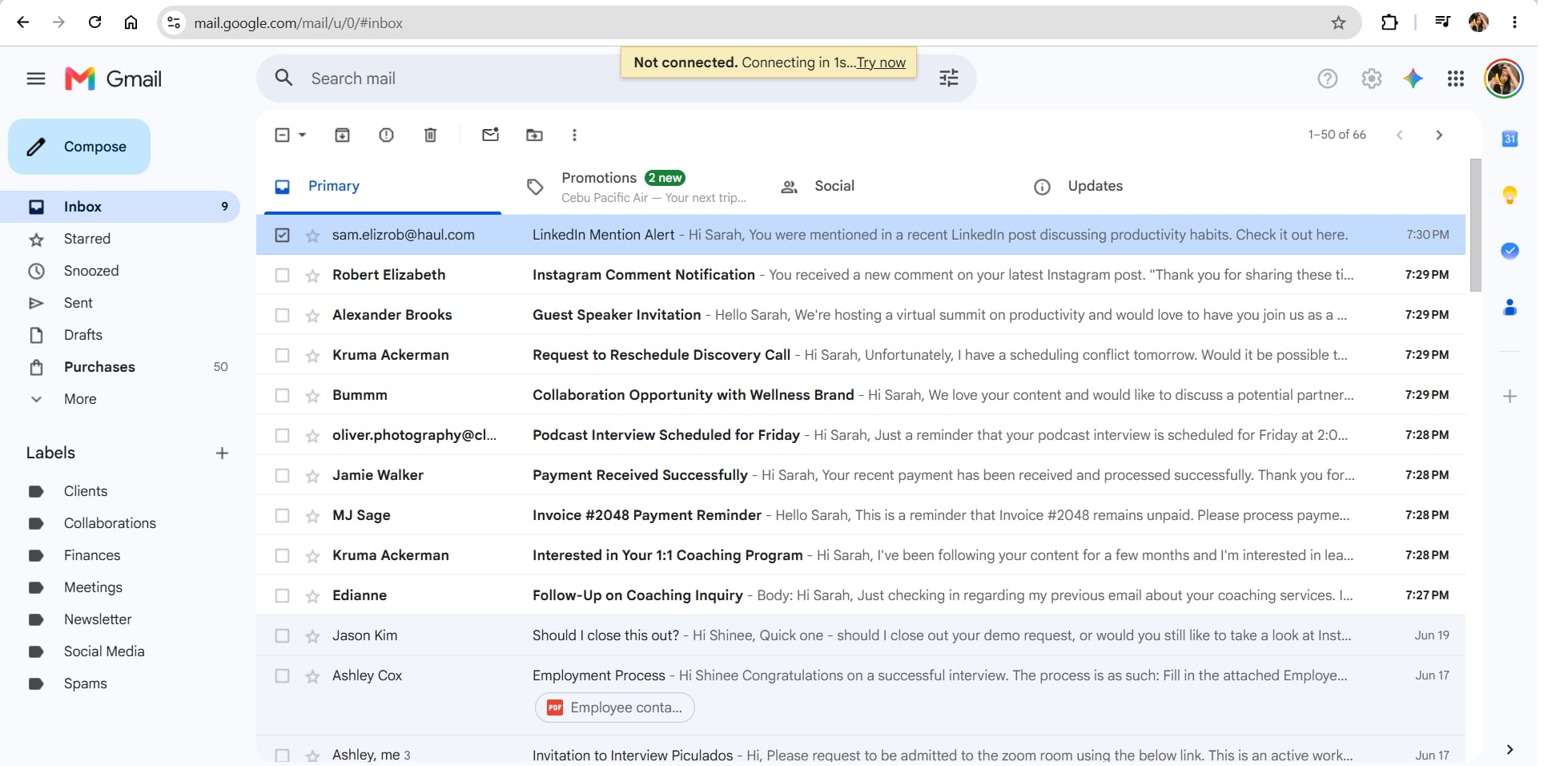This screenshot has height=766, width=1568.
Task: Star the Robert Elizabeth email
Action: (312, 276)
